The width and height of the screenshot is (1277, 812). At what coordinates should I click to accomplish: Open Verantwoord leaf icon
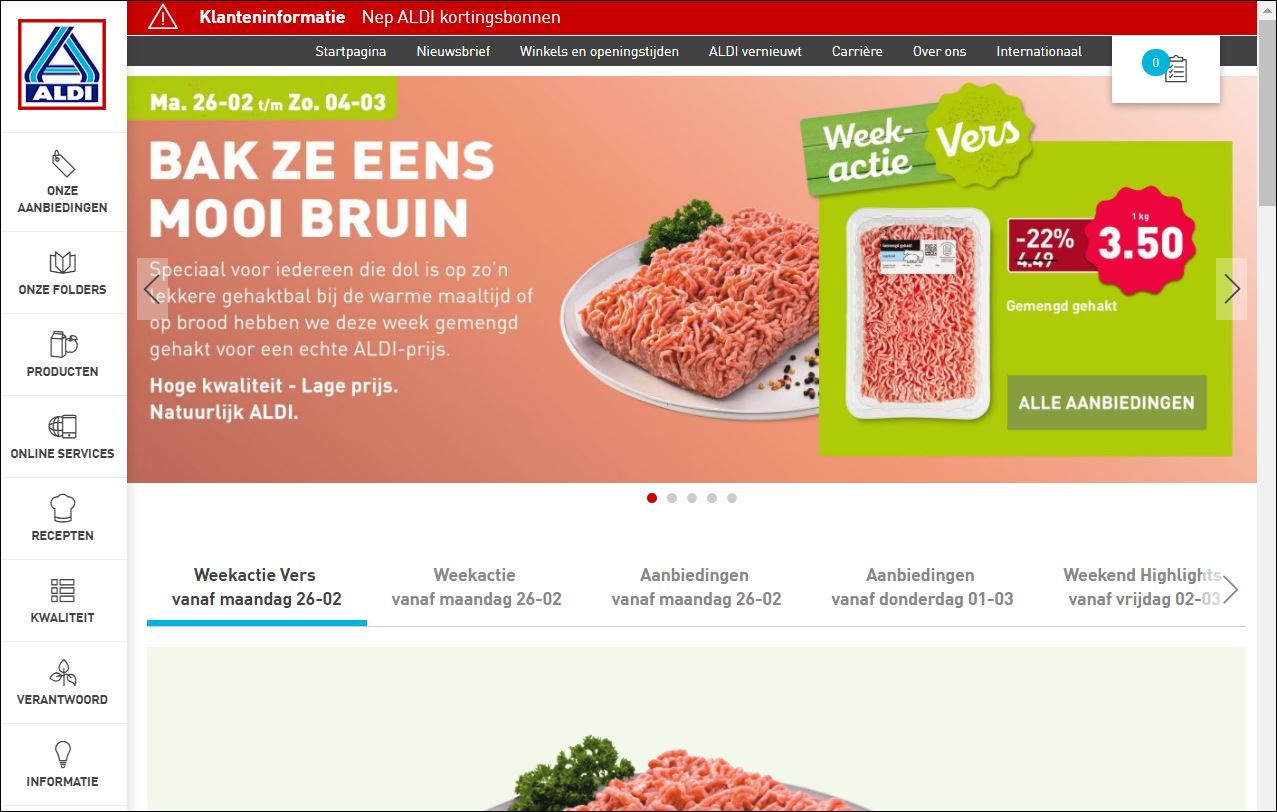63,672
